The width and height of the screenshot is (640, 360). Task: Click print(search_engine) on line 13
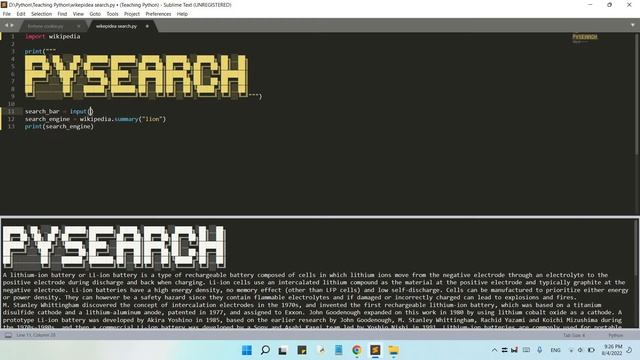(x=59, y=127)
